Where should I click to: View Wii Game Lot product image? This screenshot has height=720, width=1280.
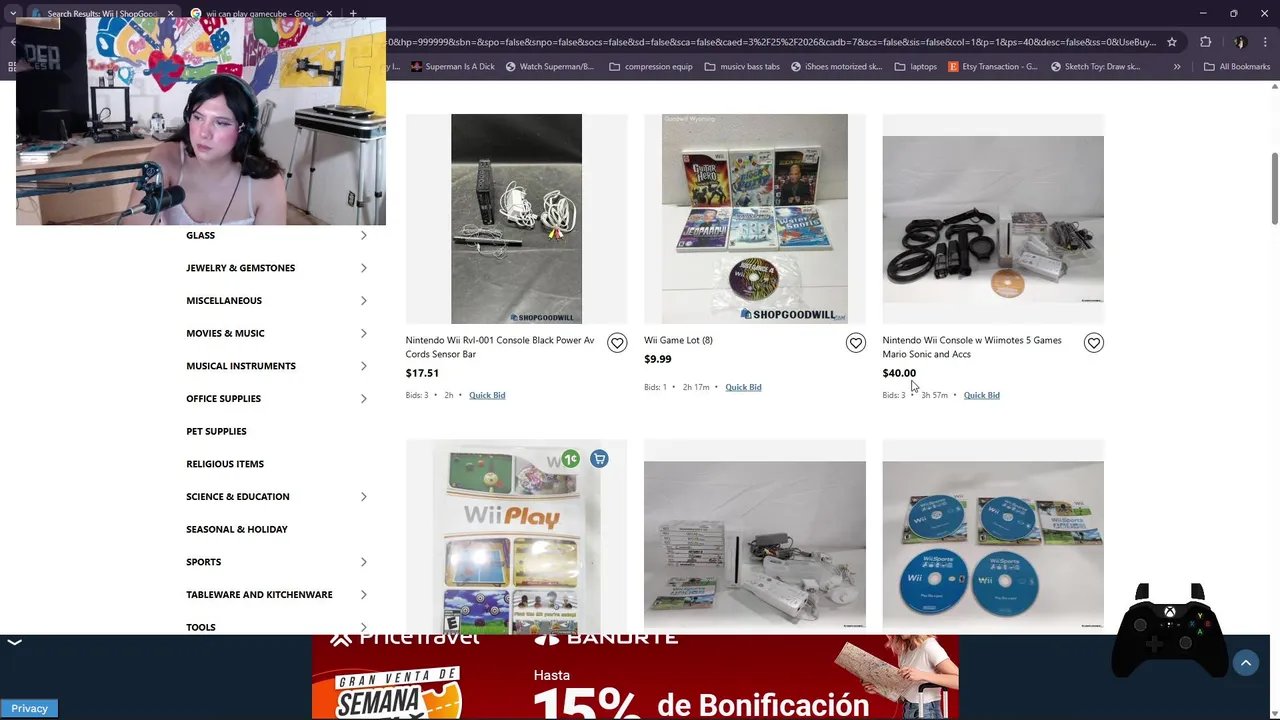point(755,219)
